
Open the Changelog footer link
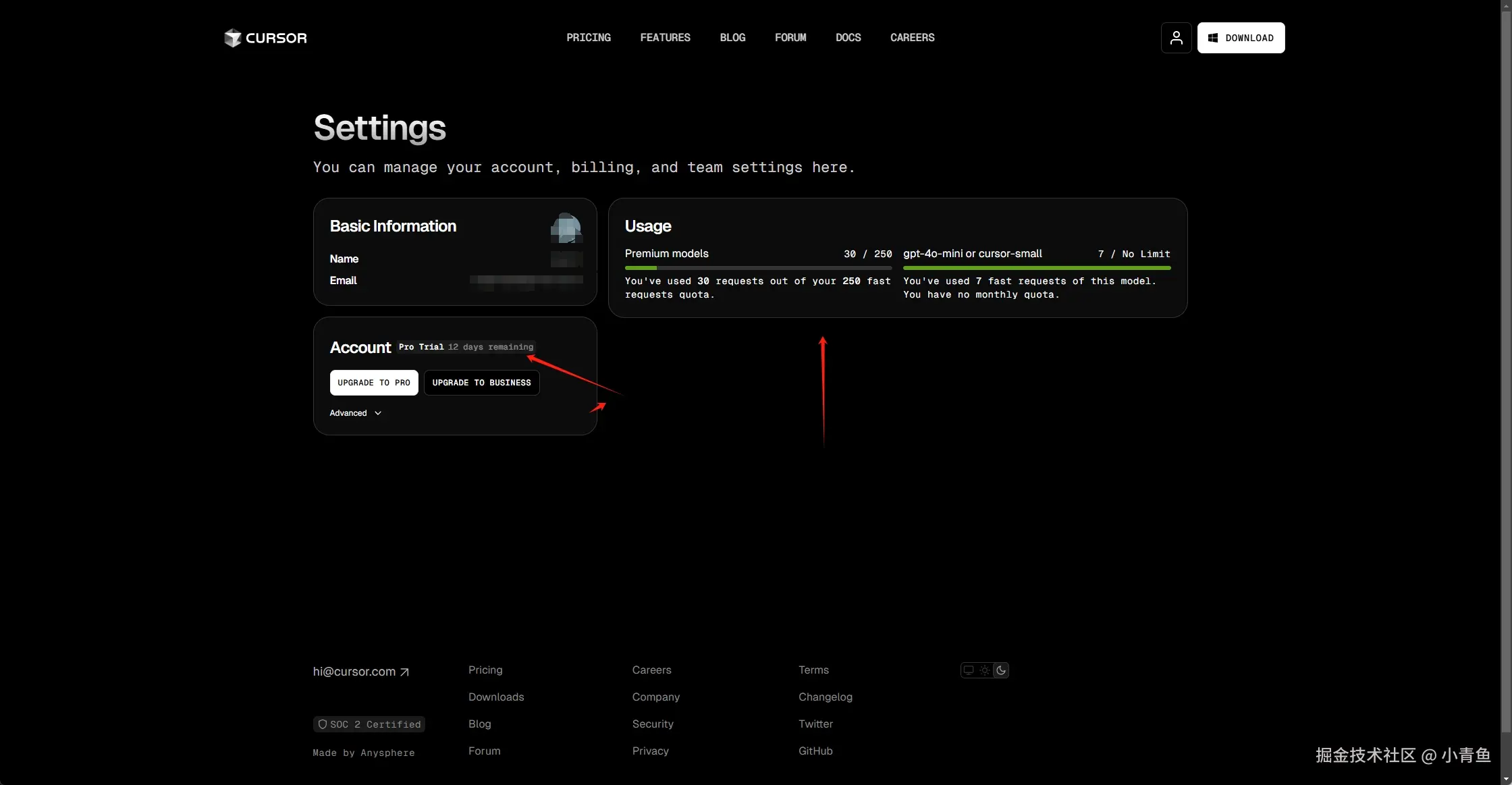click(825, 697)
